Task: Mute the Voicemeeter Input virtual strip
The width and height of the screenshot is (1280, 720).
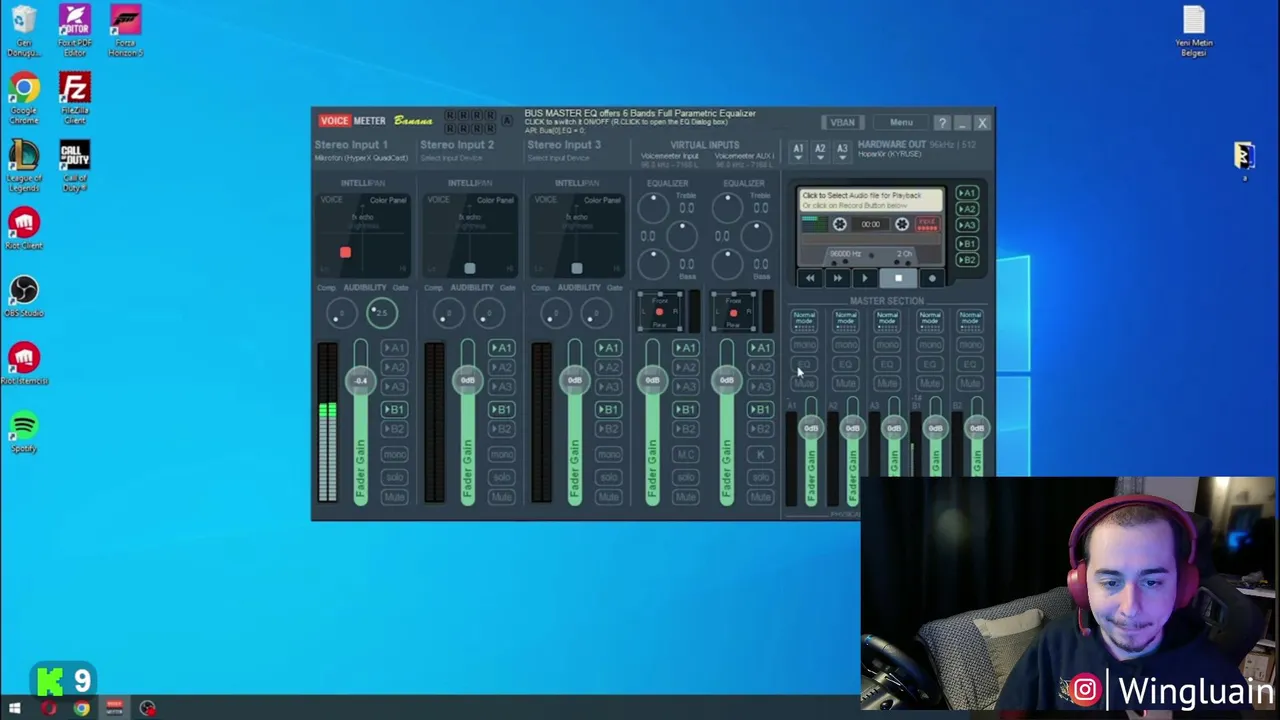Action: coord(685,497)
